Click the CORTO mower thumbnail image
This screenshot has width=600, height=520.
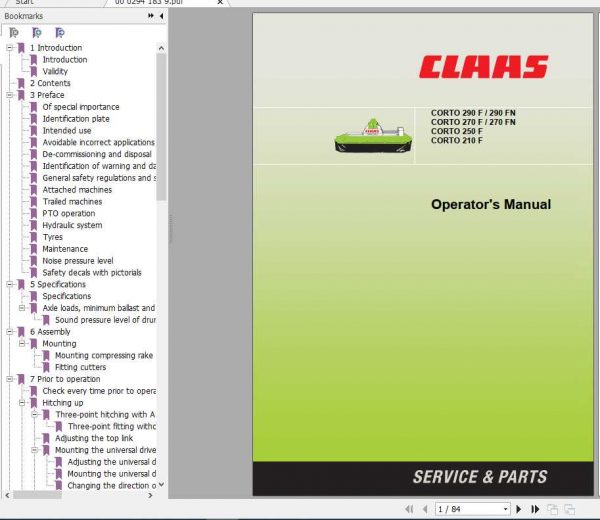(373, 136)
